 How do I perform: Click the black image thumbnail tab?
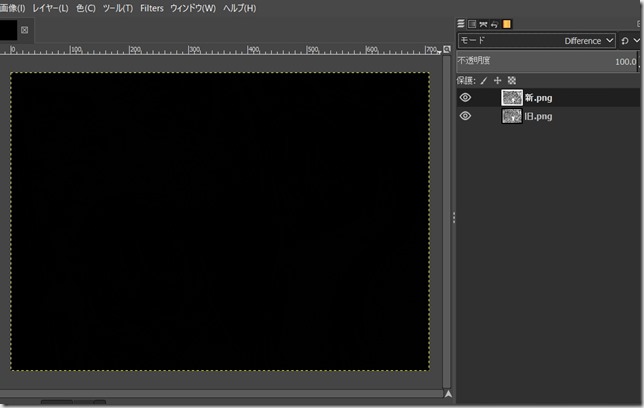(8, 30)
